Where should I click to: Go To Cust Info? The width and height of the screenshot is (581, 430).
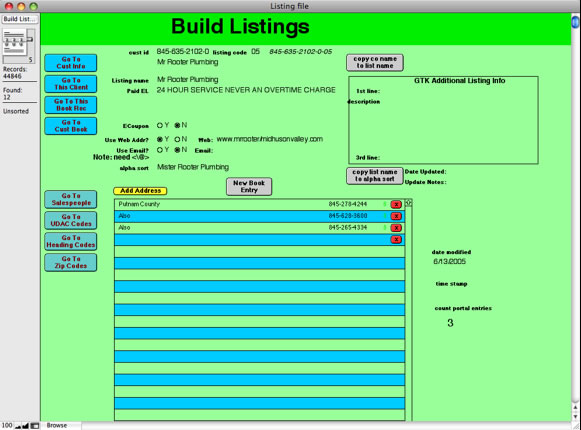(x=71, y=63)
